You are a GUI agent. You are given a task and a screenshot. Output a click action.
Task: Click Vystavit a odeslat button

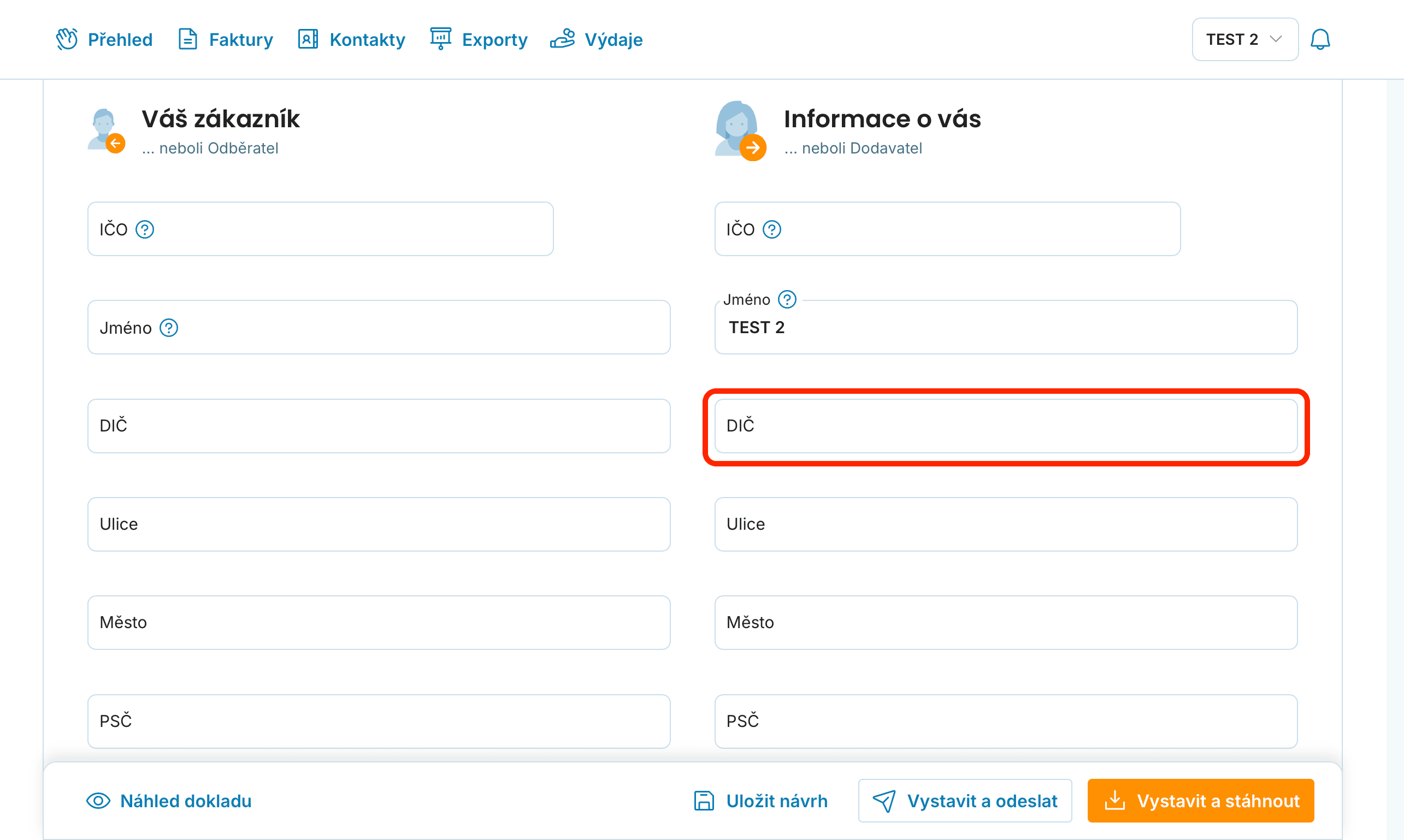pos(965,800)
